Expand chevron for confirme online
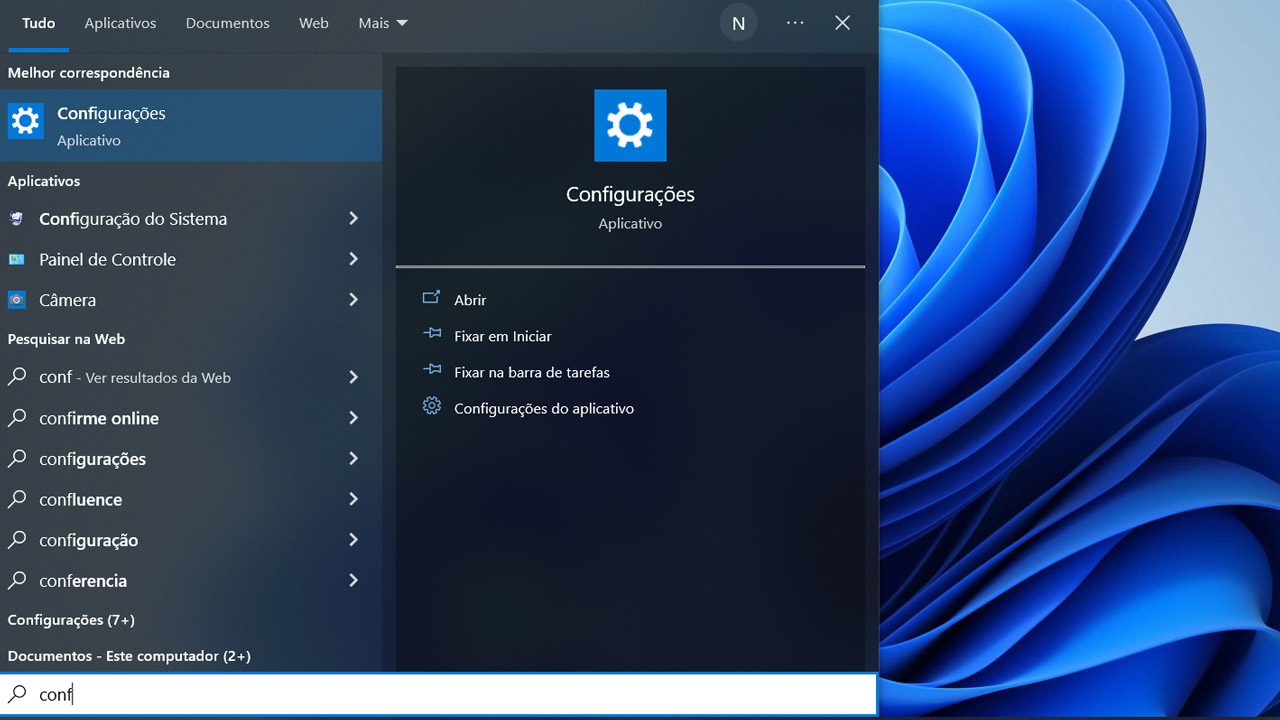The image size is (1280, 720). click(353, 418)
